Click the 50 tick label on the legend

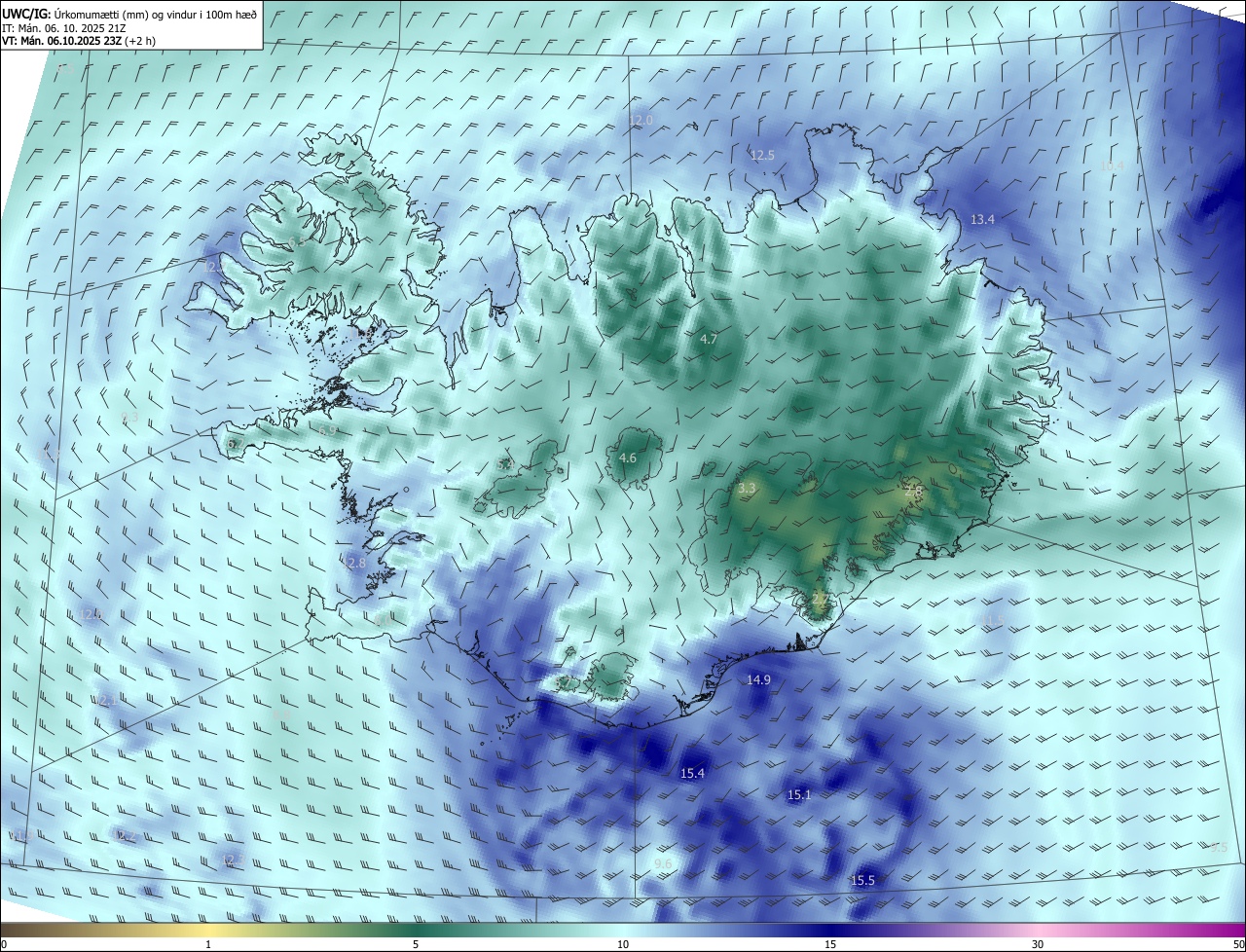click(x=1237, y=944)
